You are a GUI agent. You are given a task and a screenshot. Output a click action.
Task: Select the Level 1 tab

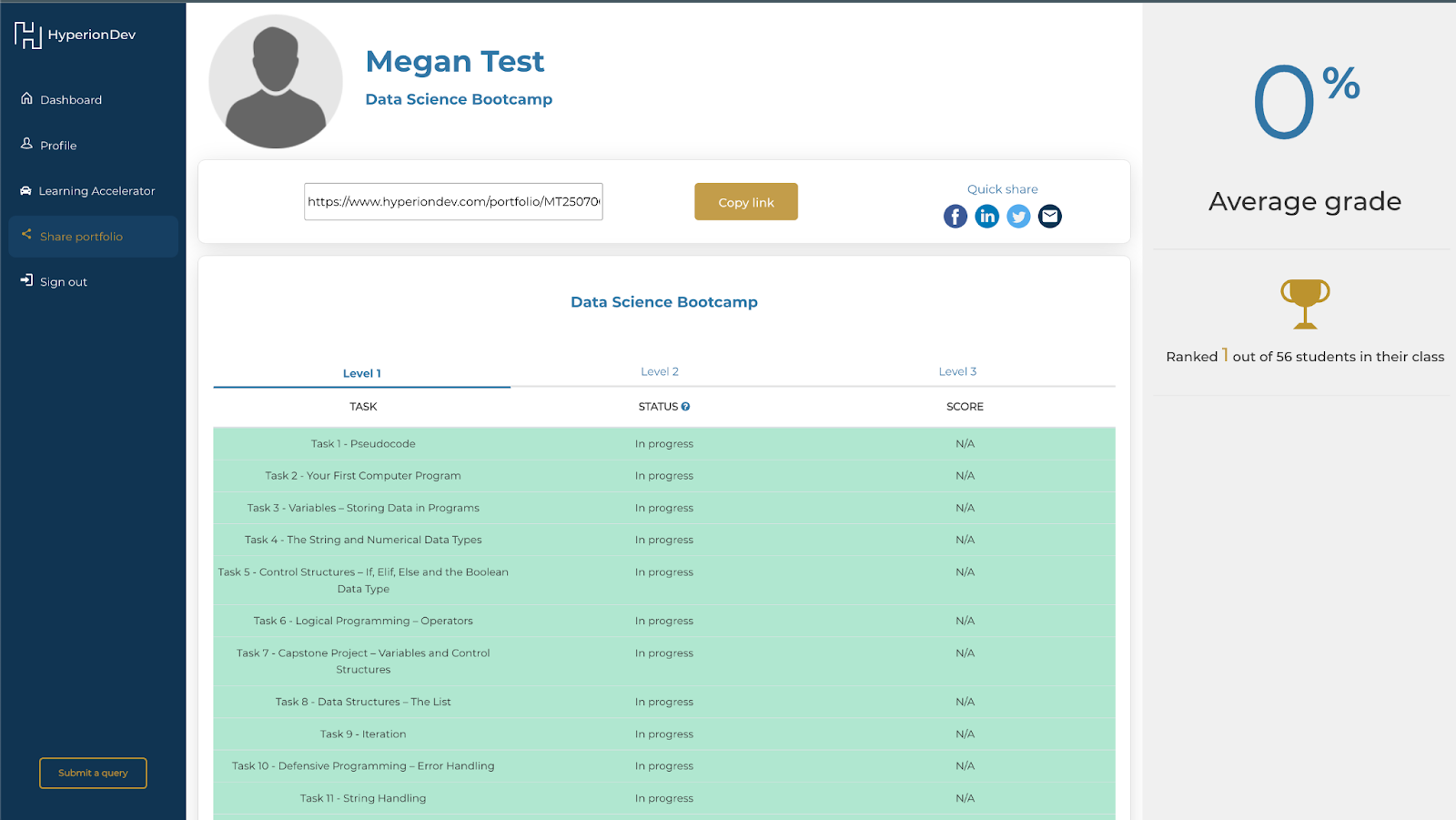(x=362, y=373)
